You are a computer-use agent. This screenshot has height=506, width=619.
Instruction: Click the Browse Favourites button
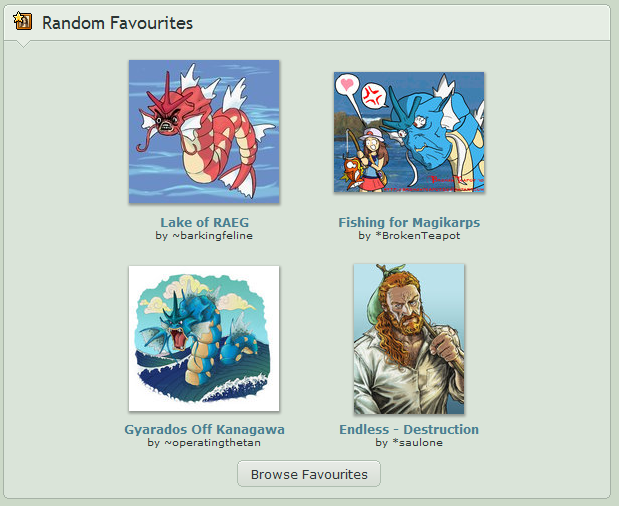(309, 474)
